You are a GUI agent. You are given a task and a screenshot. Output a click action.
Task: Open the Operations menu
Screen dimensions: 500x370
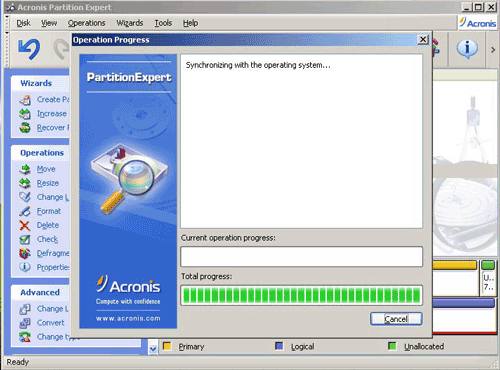click(86, 23)
